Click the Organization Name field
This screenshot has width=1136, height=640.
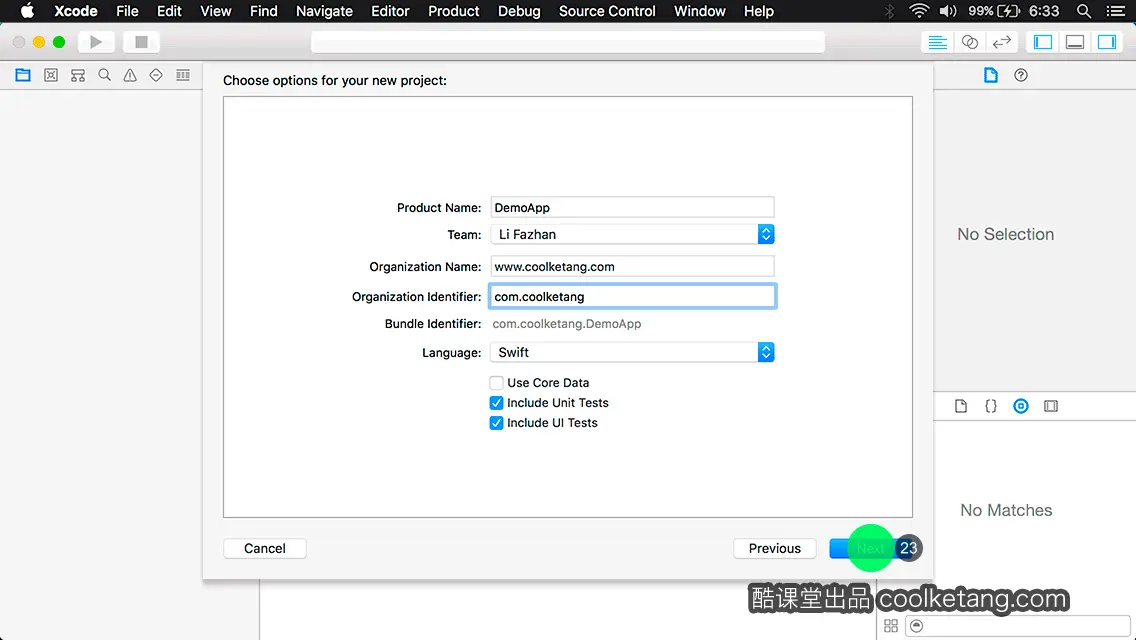632,267
